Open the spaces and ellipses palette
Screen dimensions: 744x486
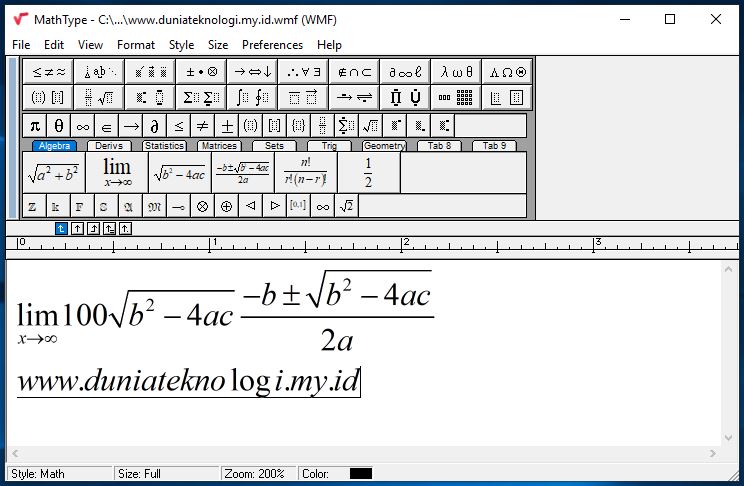[99, 72]
